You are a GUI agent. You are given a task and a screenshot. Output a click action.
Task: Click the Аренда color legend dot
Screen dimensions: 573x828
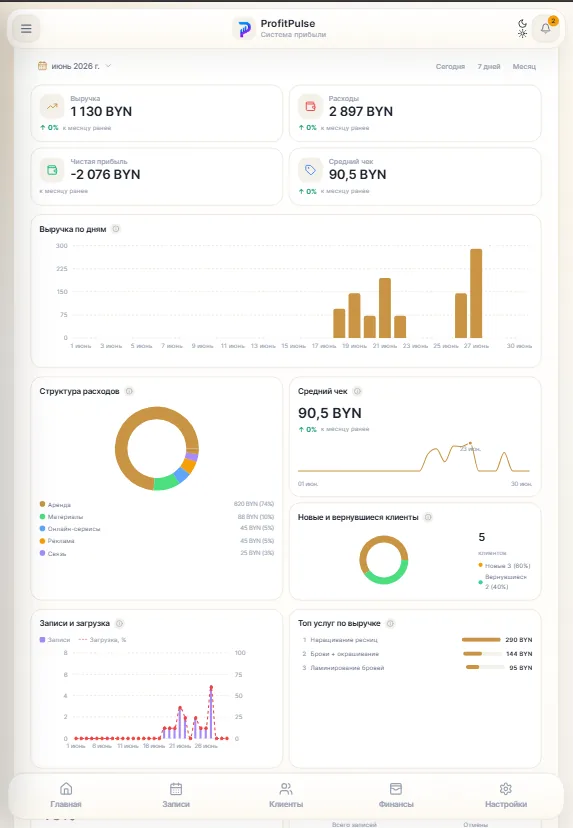point(42,504)
